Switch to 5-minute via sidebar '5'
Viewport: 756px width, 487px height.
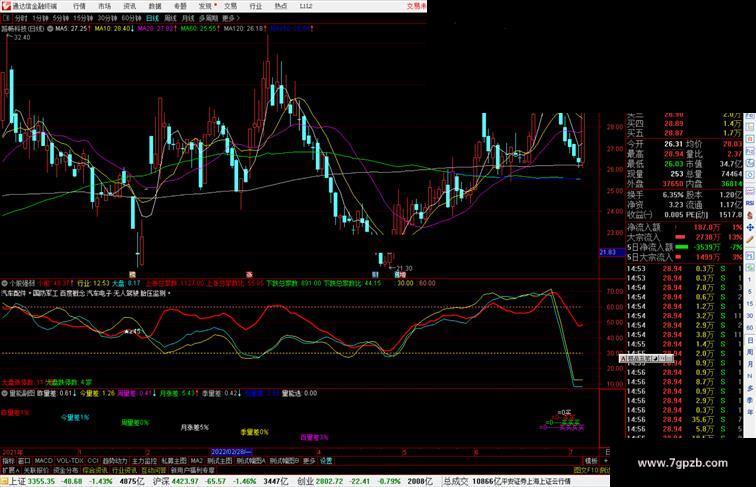coord(750,291)
